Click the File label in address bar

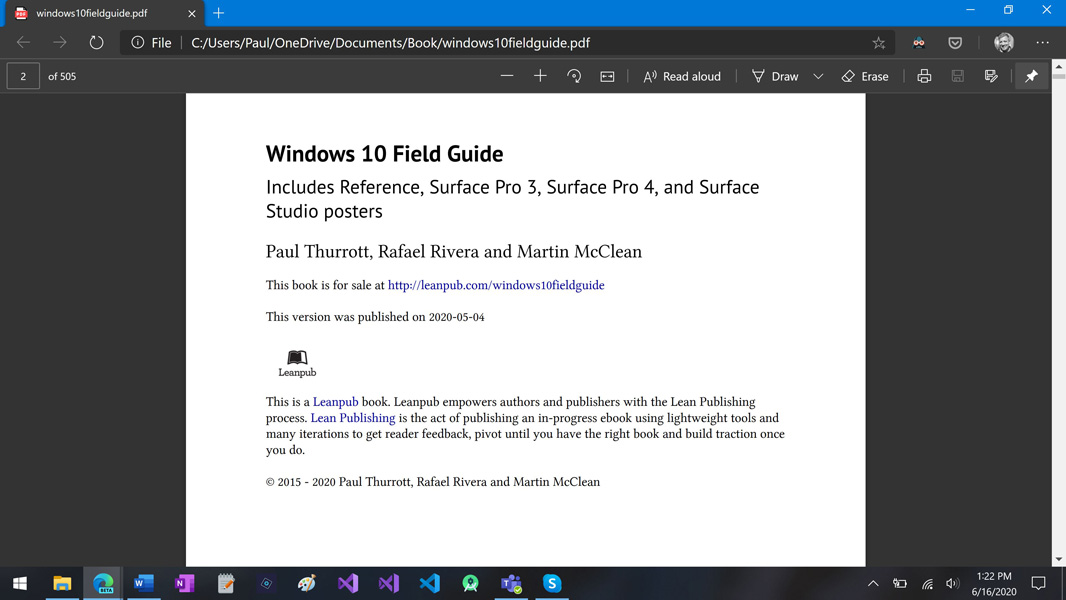[161, 43]
